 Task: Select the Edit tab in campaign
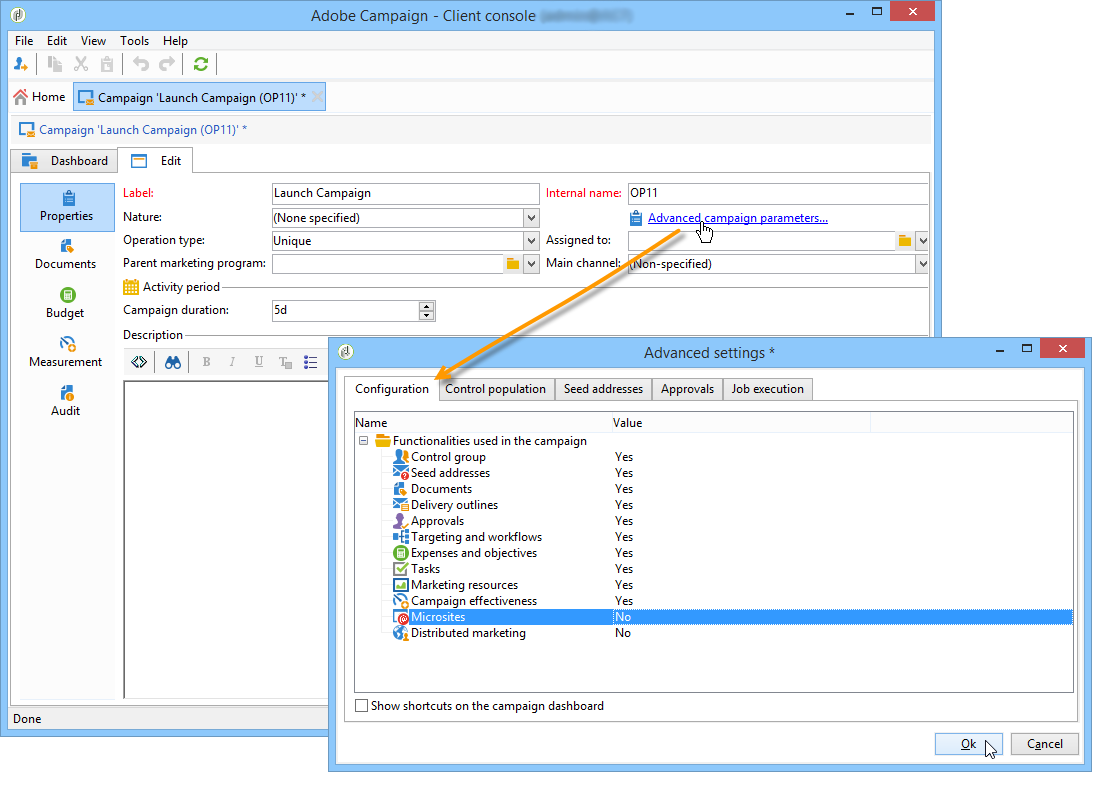coord(156,161)
